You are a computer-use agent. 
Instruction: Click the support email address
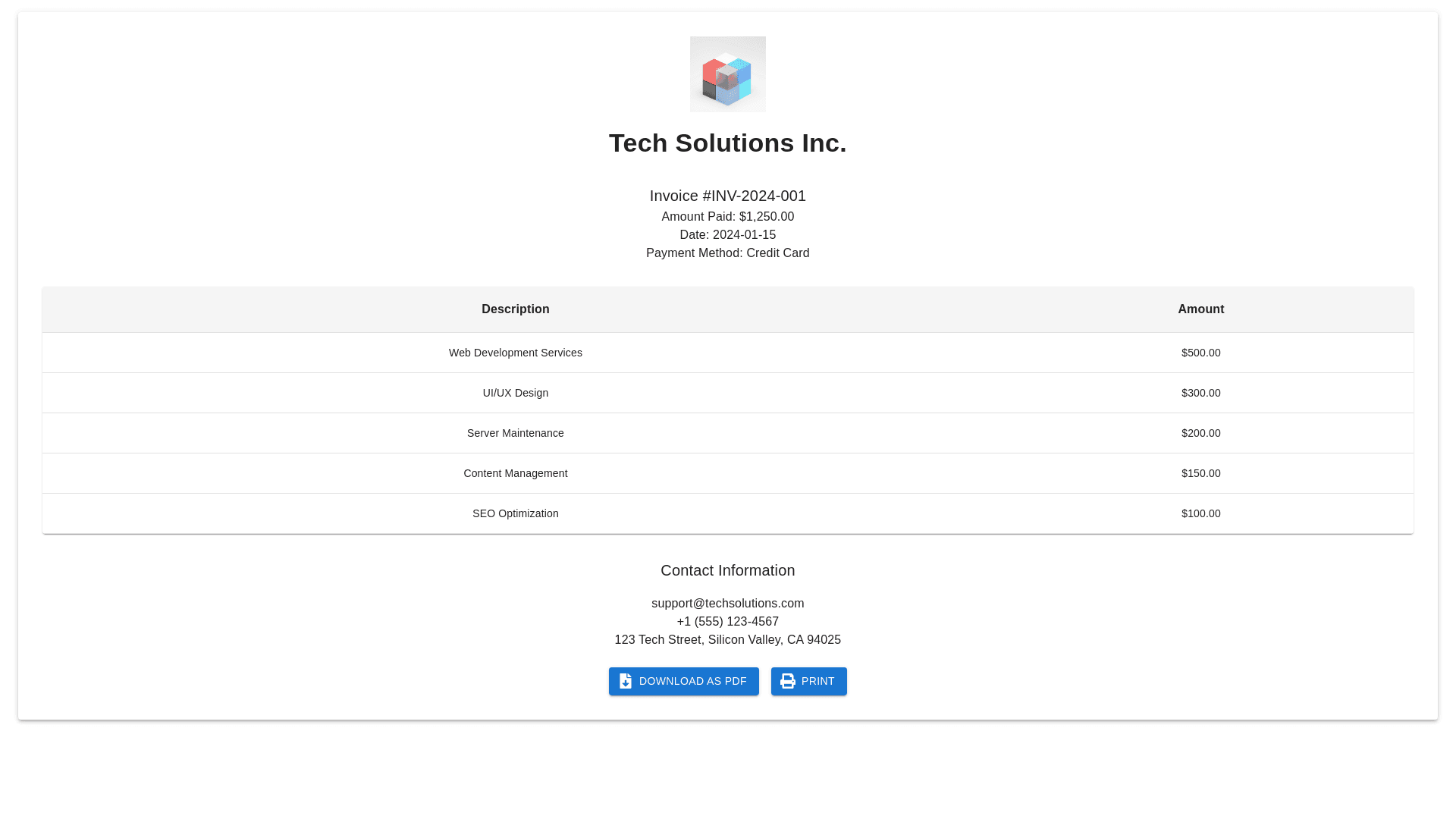pos(727,604)
